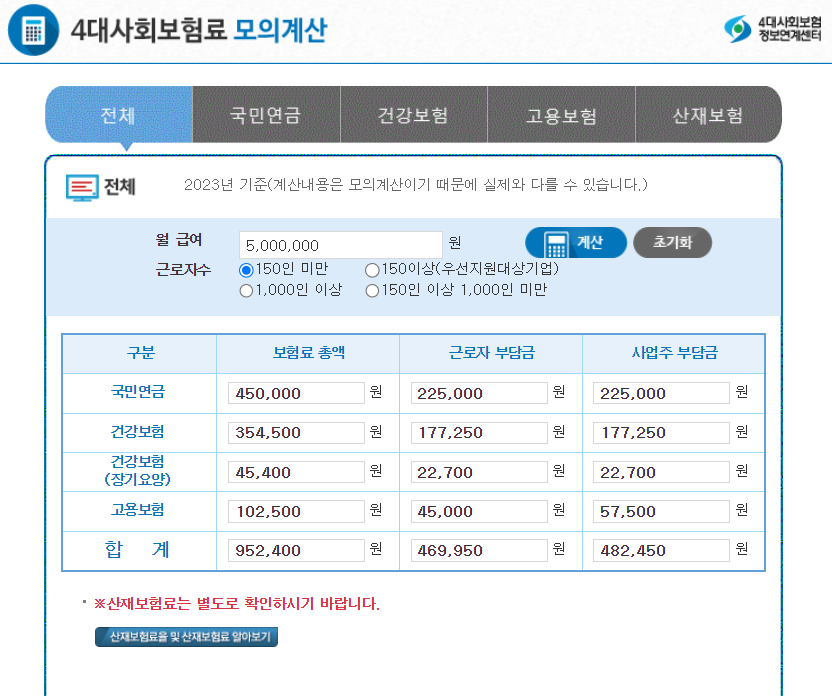This screenshot has height=696, width=832.
Task: Click the 합 계 row label
Action: (x=137, y=550)
